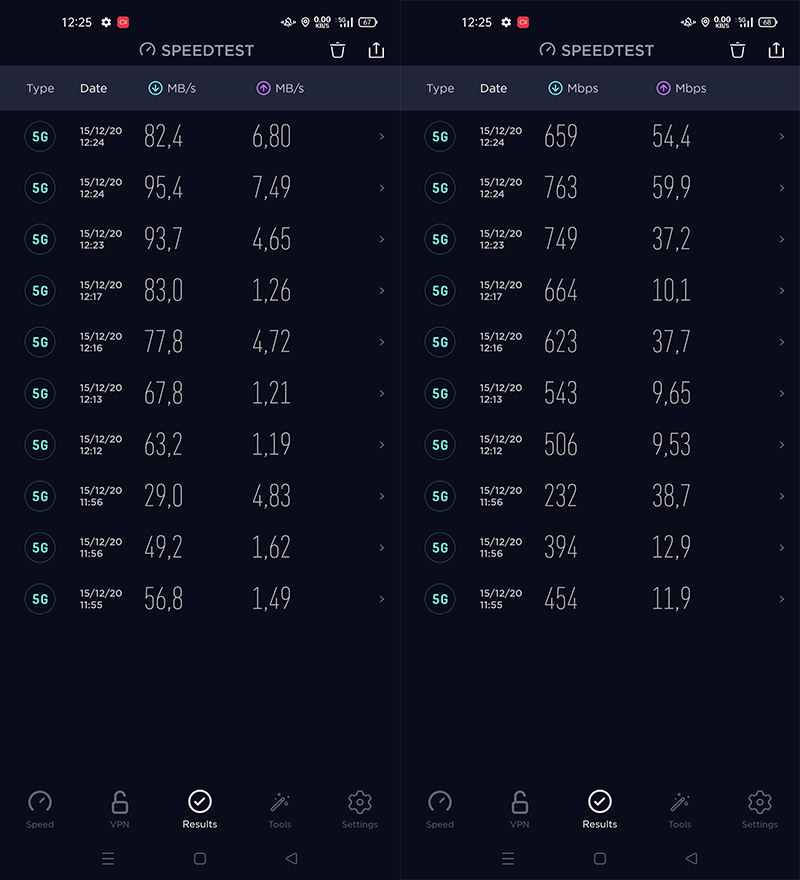The image size is (800, 880).
Task: Select the 54,4 Mbps upload value
Action: (671, 136)
